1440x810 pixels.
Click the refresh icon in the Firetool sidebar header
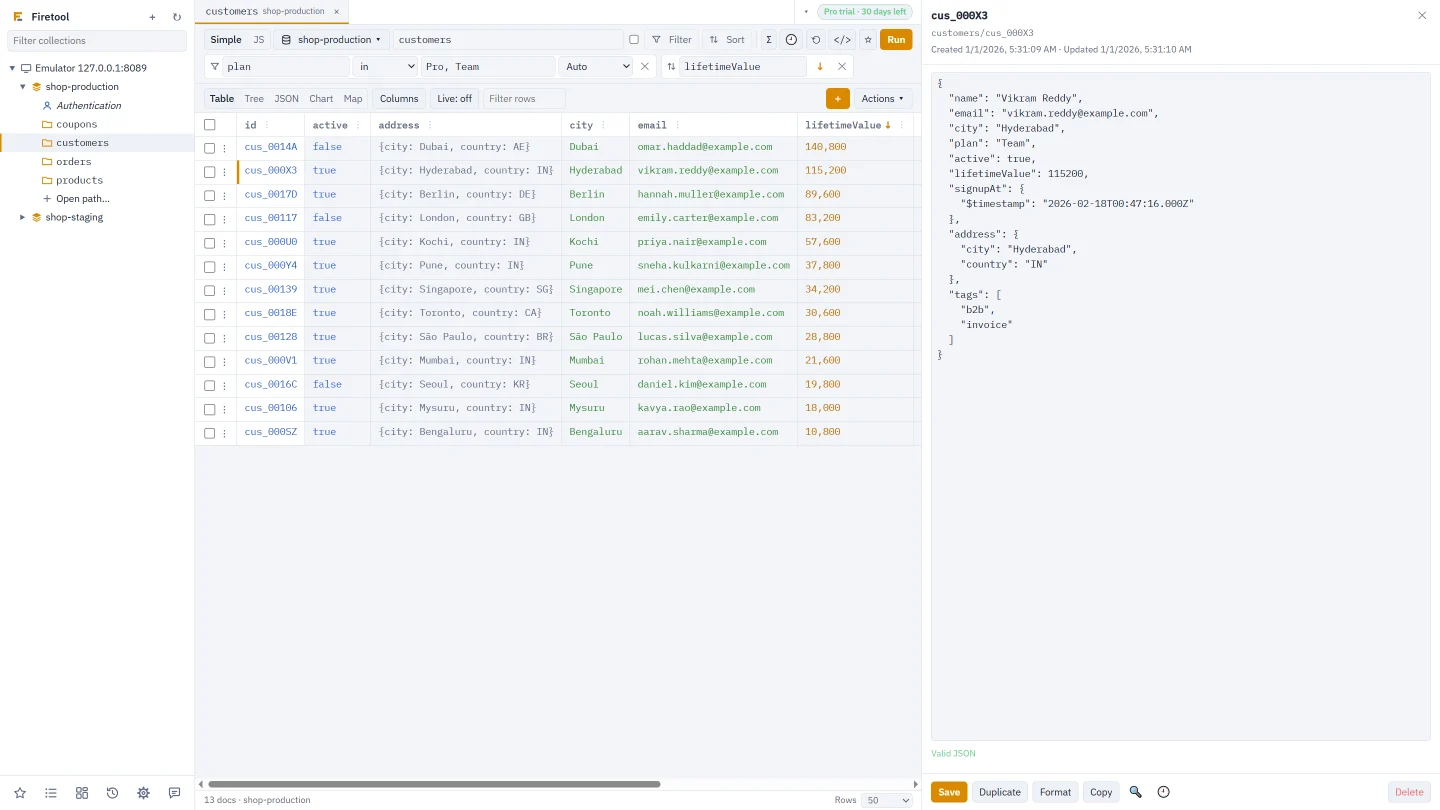(x=177, y=17)
